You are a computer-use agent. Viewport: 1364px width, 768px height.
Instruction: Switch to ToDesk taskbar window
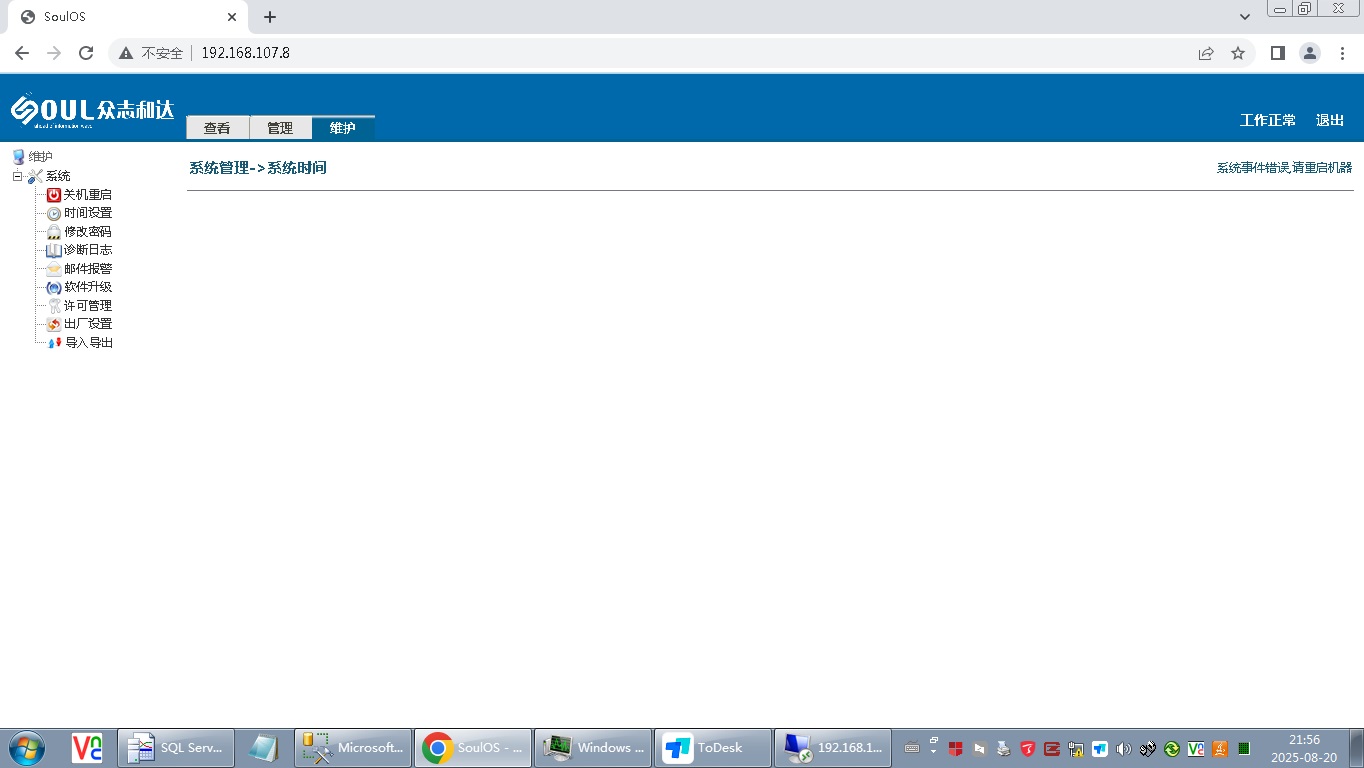click(x=713, y=747)
